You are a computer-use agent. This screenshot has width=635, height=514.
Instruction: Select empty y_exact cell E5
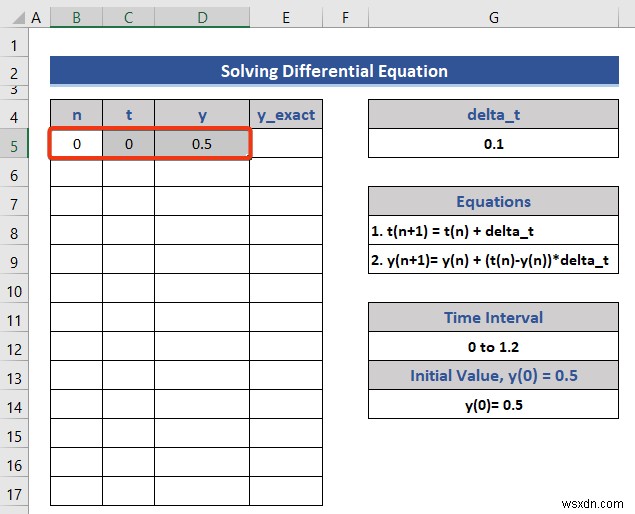coord(286,143)
